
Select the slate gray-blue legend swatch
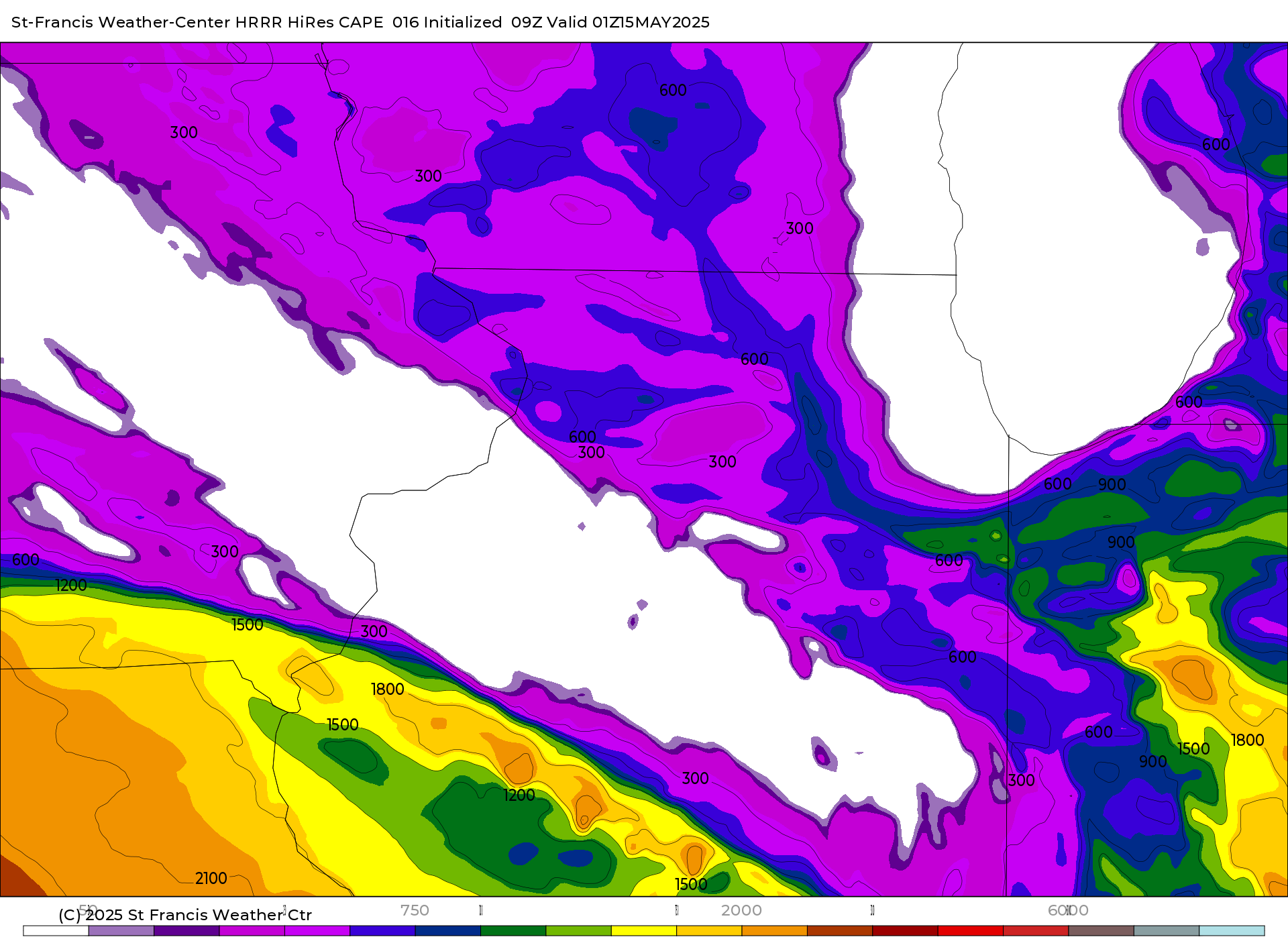click(1167, 931)
